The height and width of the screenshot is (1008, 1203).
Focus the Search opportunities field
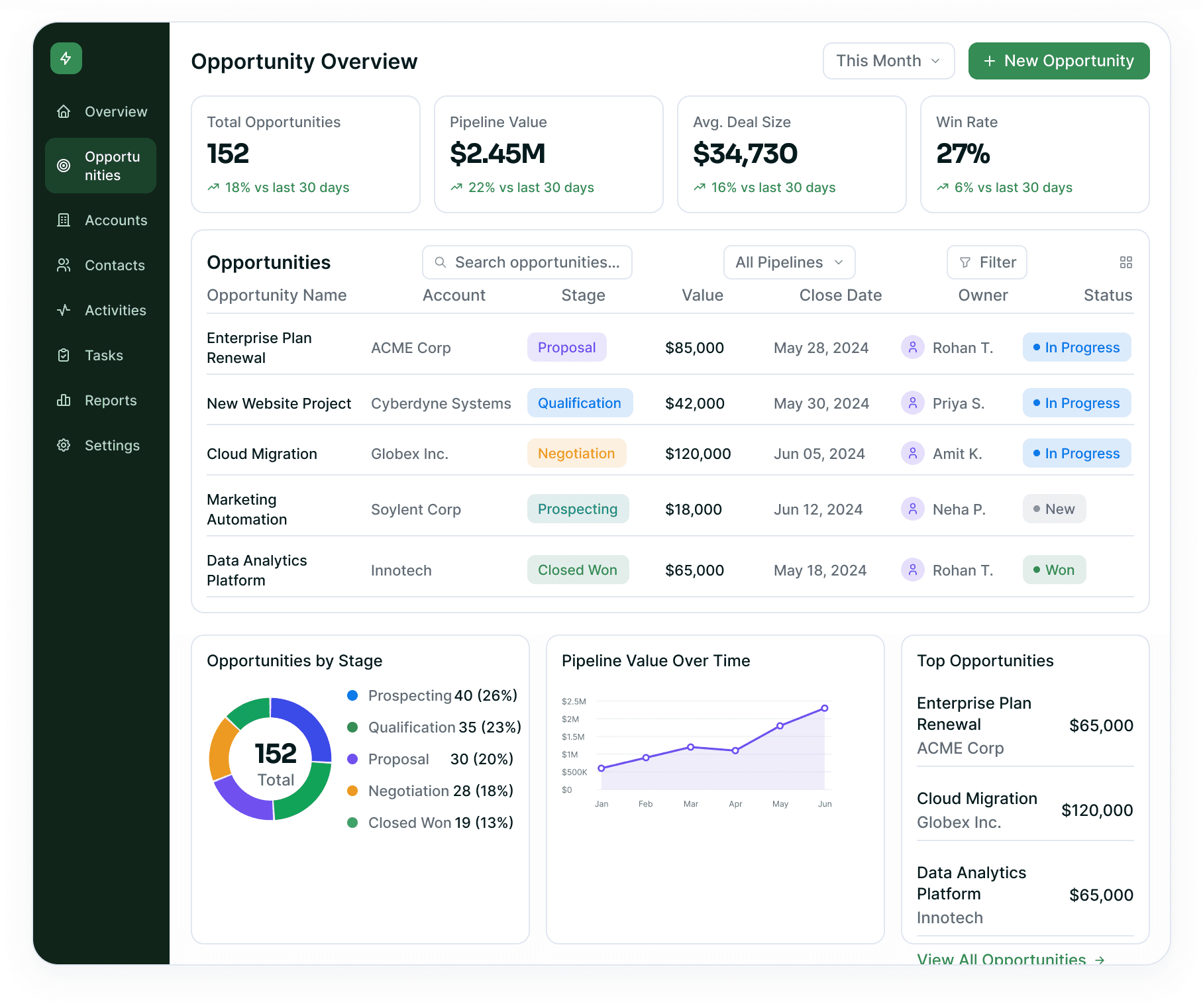coord(527,262)
